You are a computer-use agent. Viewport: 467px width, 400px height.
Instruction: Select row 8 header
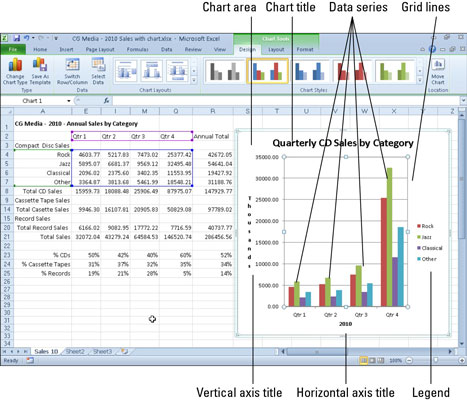[x=7, y=191]
